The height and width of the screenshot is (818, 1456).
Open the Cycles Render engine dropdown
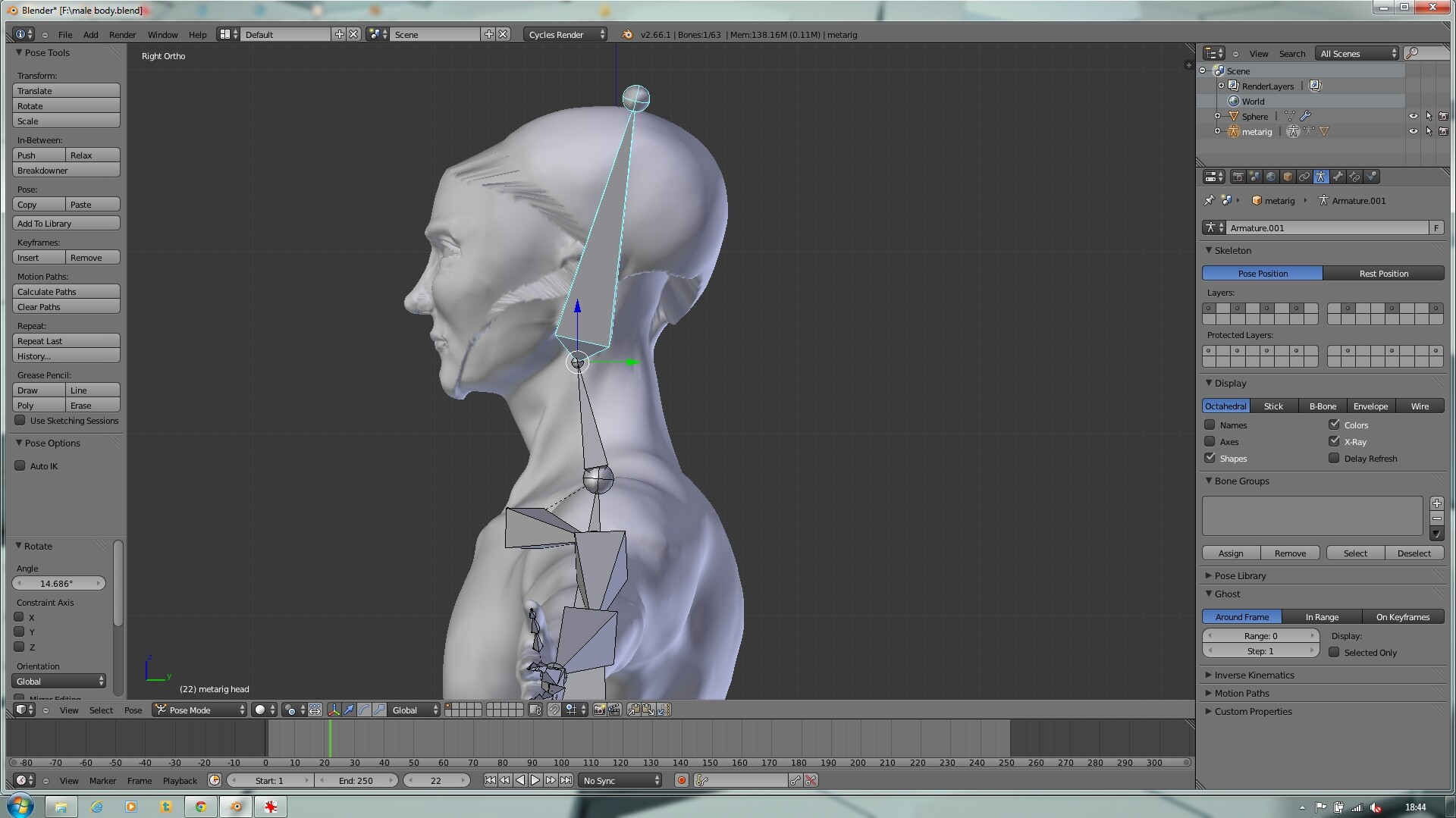[x=565, y=35]
